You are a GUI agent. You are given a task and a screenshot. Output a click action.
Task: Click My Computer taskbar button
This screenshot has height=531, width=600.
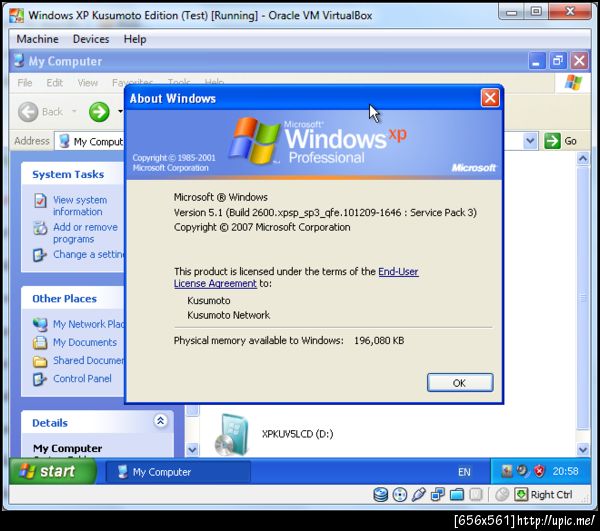coord(178,472)
